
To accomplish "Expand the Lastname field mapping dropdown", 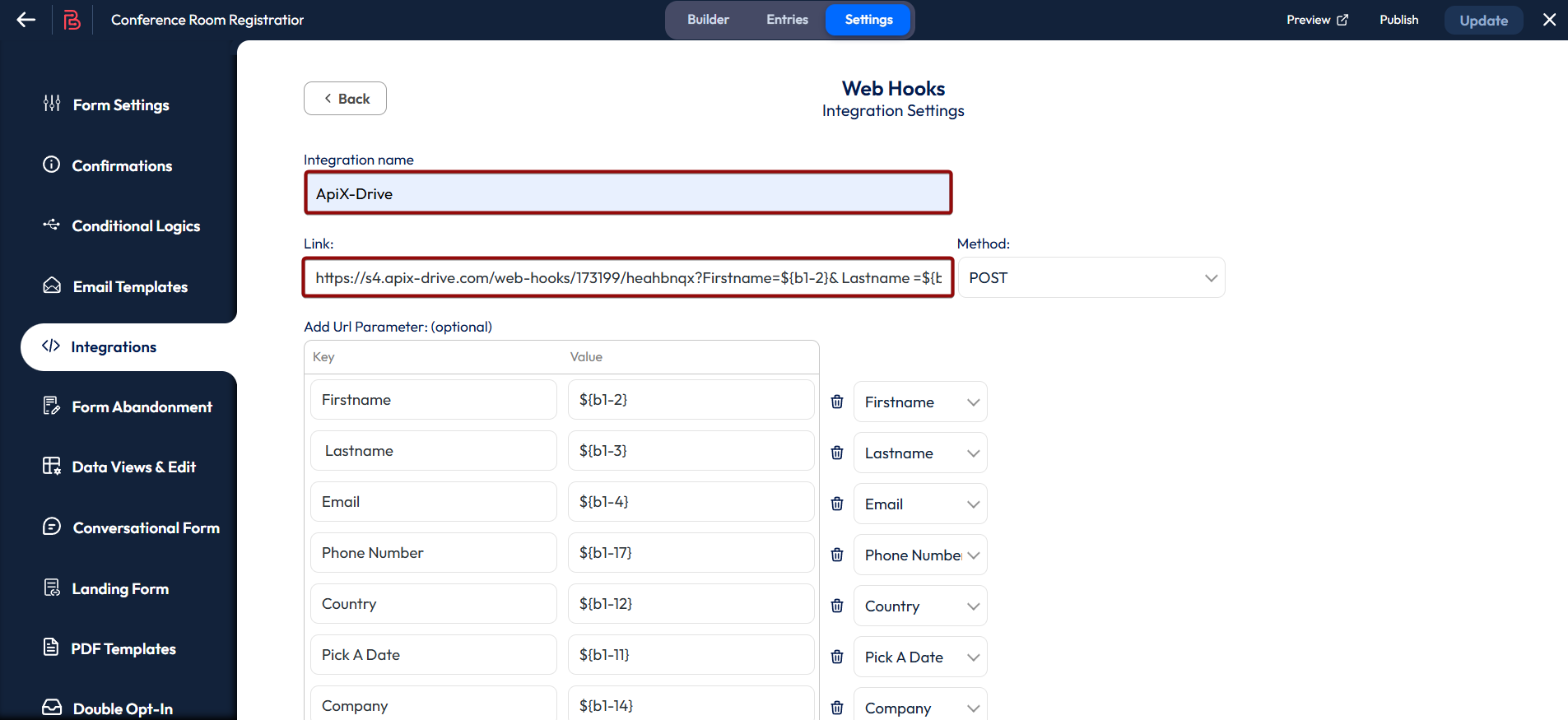I will pyautogui.click(x=919, y=453).
